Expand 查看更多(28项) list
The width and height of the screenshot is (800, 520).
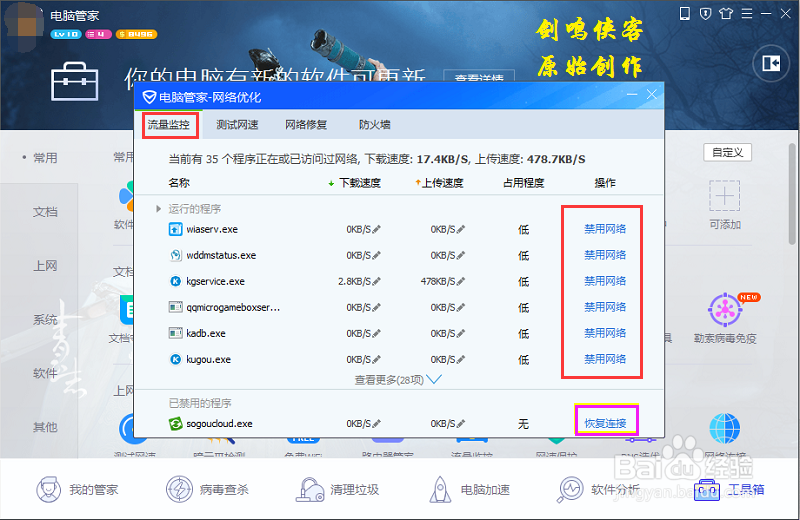click(398, 380)
